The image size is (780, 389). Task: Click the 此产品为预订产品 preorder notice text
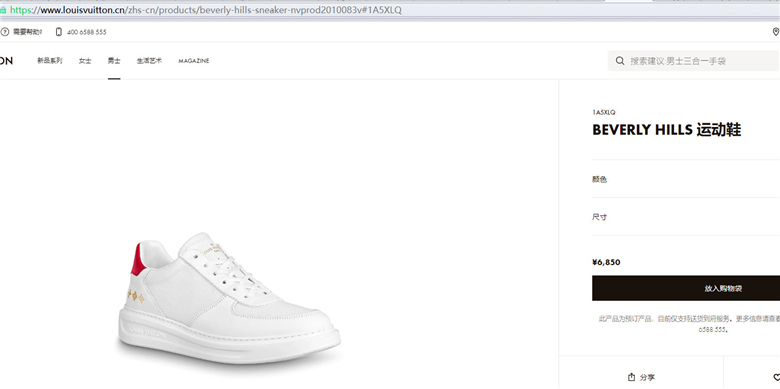tap(689, 324)
